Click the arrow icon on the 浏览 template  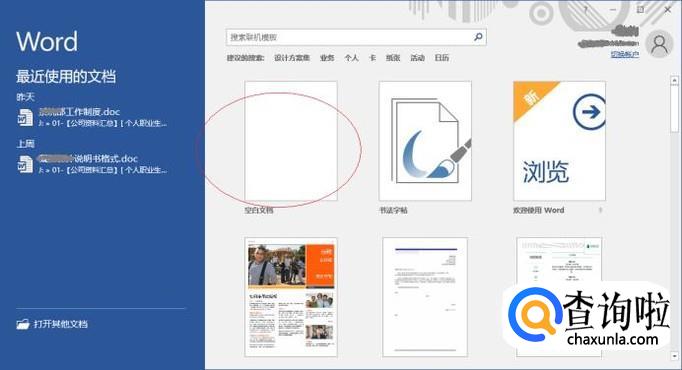pos(590,112)
